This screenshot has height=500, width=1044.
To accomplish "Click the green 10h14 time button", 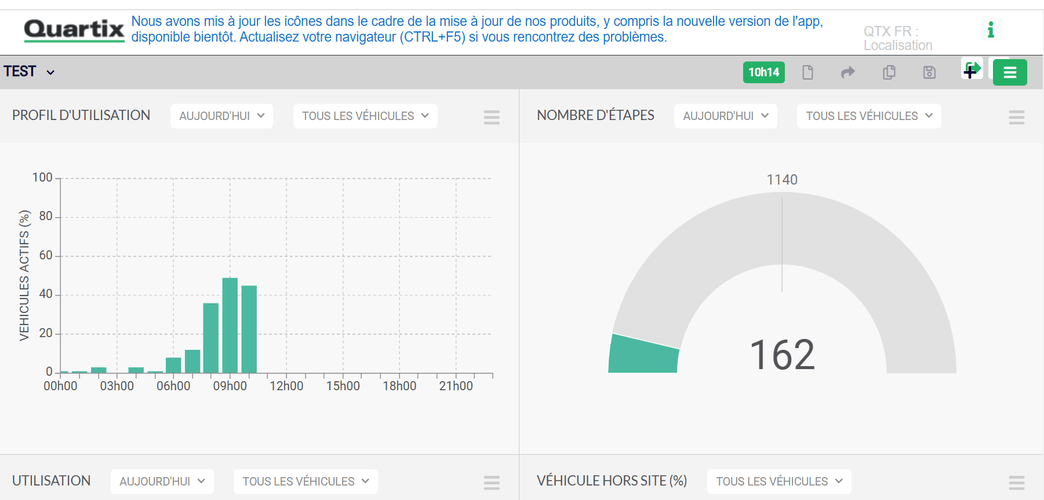I will pyautogui.click(x=764, y=72).
